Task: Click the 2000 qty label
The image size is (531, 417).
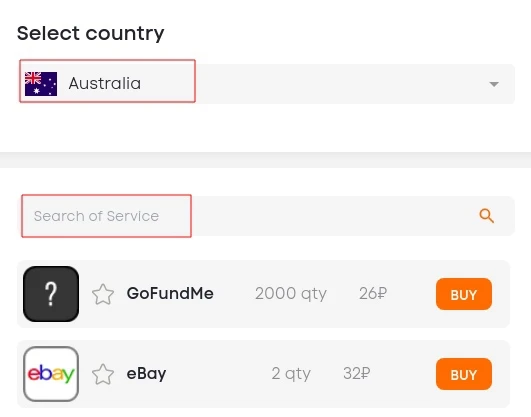Action: pos(291,294)
